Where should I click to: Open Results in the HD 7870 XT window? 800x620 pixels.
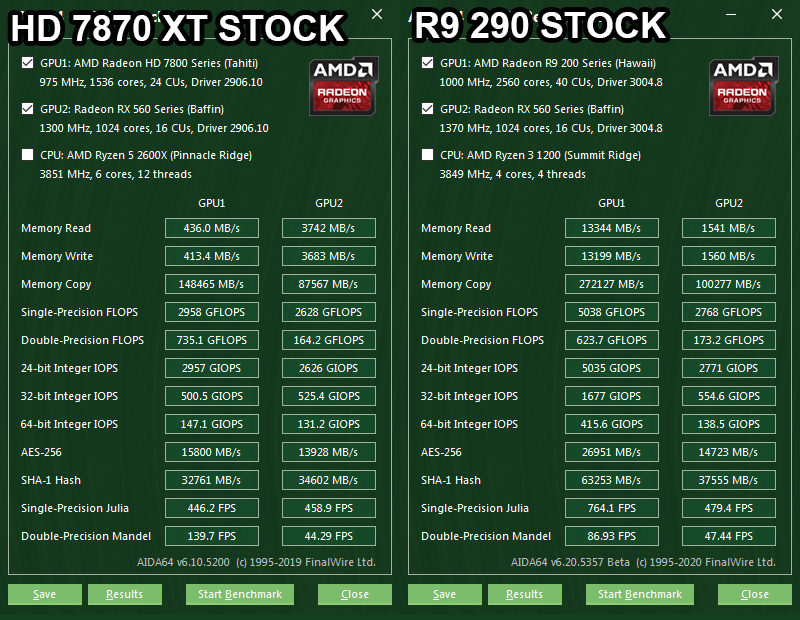(125, 594)
